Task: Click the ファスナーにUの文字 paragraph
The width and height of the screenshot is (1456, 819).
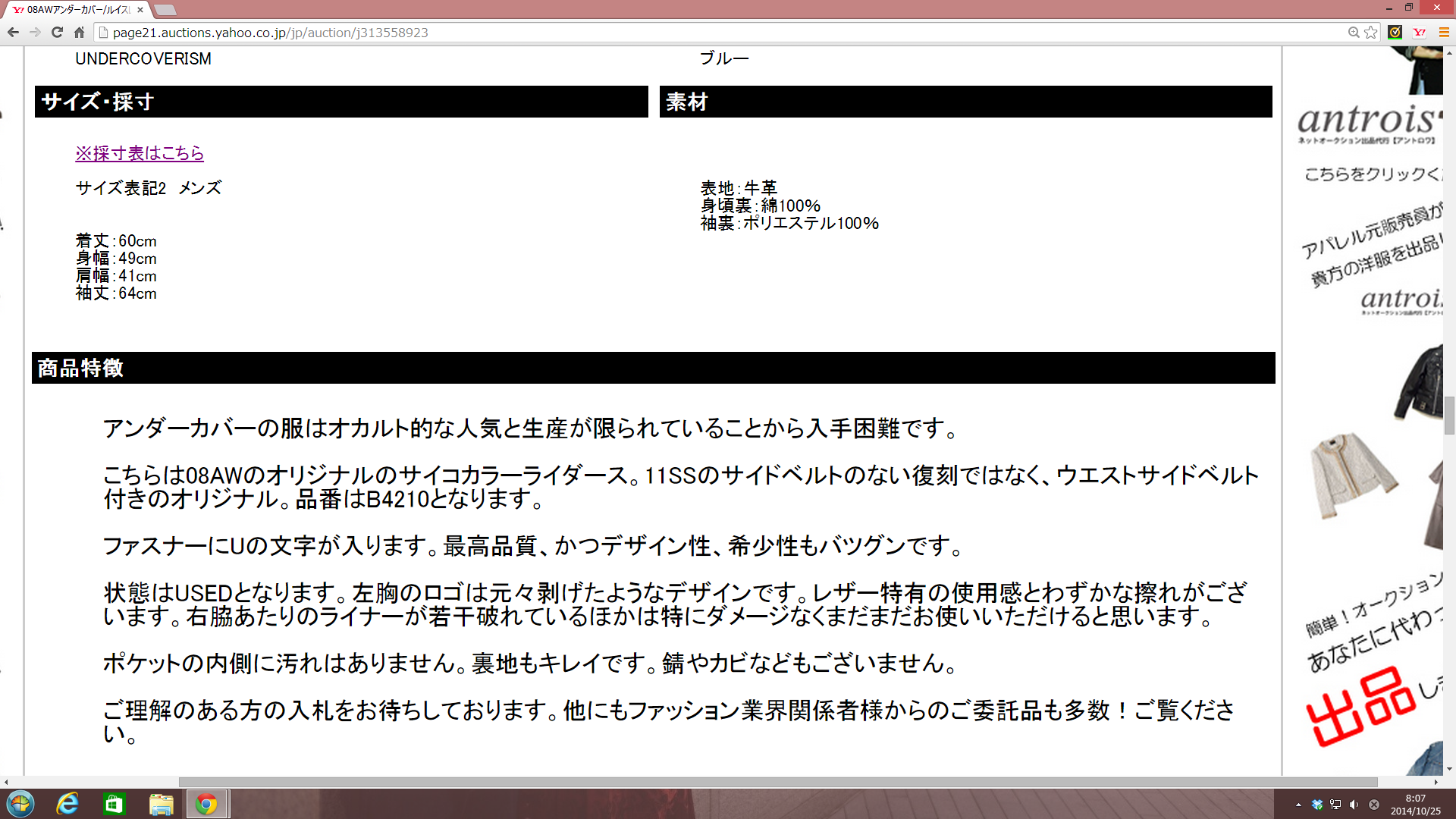Action: tap(532, 546)
